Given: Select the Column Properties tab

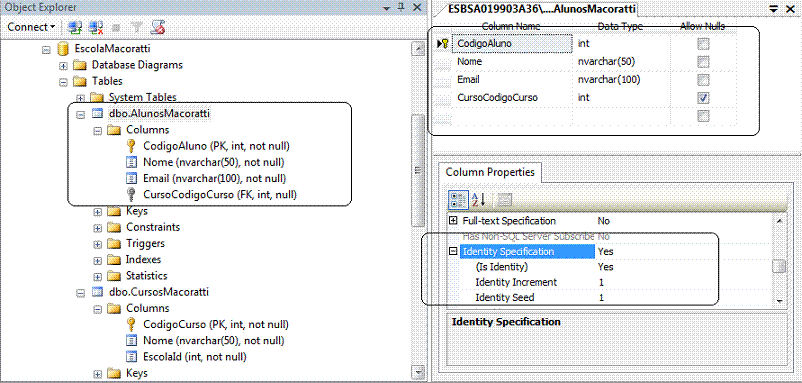Looking at the screenshot, I should pos(490,172).
